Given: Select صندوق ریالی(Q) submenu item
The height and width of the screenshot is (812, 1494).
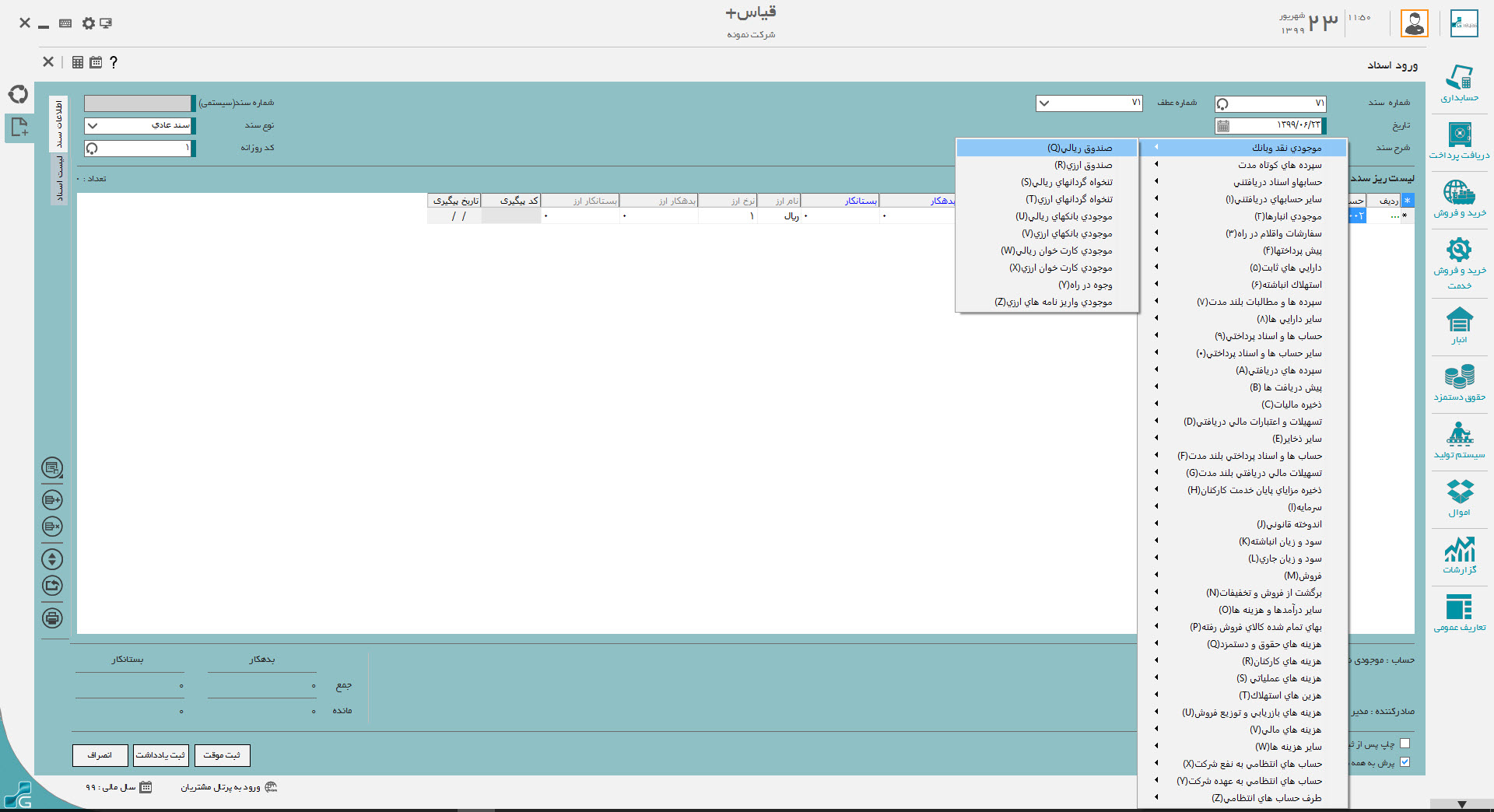Looking at the screenshot, I should [x=1047, y=148].
